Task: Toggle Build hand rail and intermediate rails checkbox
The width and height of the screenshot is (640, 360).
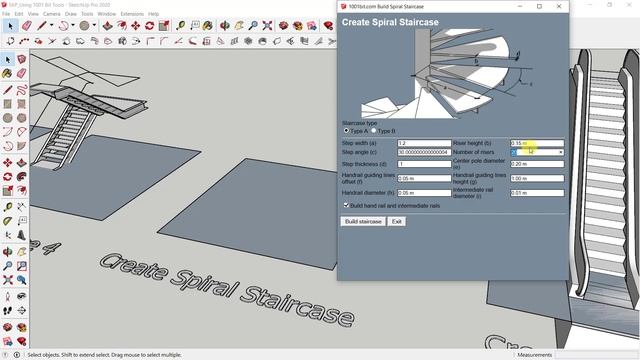Action: click(x=346, y=205)
